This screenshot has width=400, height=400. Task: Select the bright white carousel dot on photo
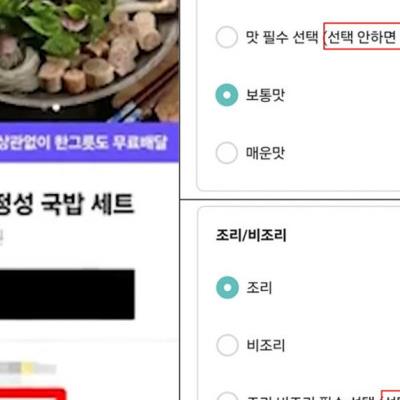coord(56,108)
